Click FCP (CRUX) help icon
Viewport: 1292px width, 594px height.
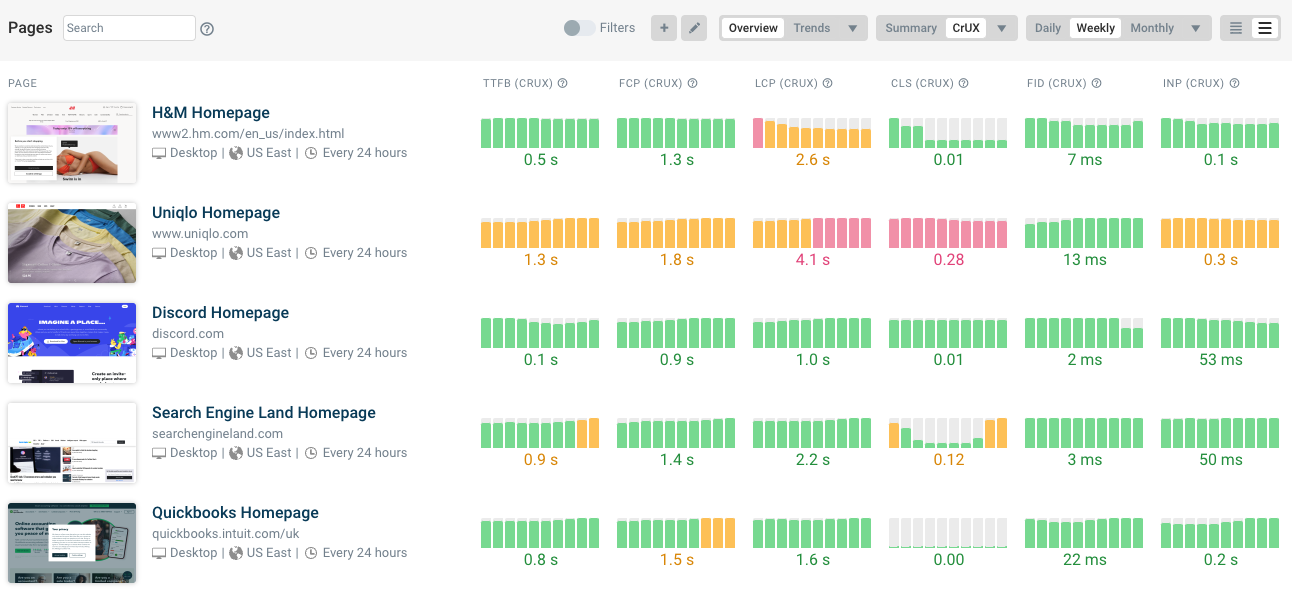692,84
